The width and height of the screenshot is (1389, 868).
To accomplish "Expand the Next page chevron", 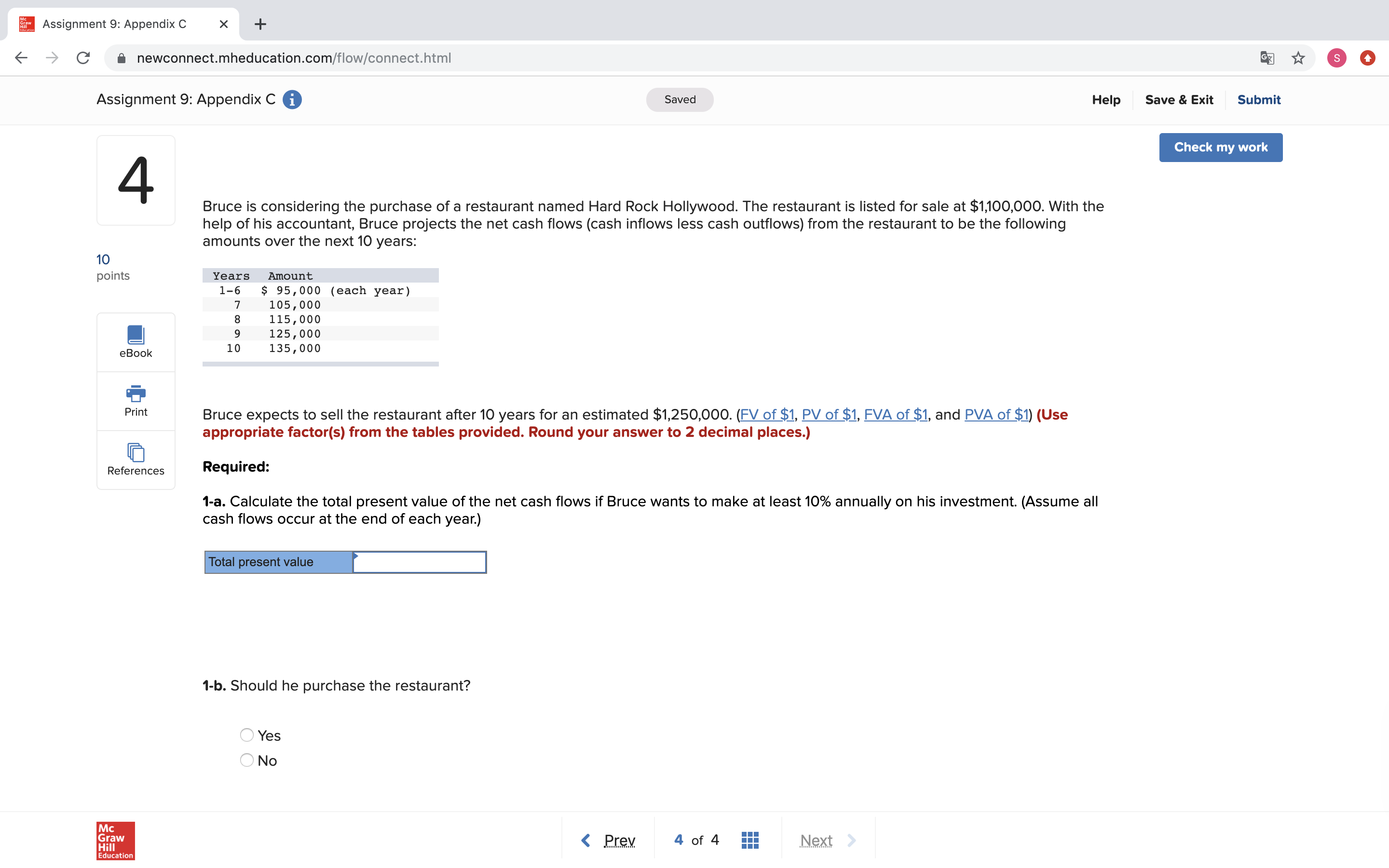I will (852, 840).
